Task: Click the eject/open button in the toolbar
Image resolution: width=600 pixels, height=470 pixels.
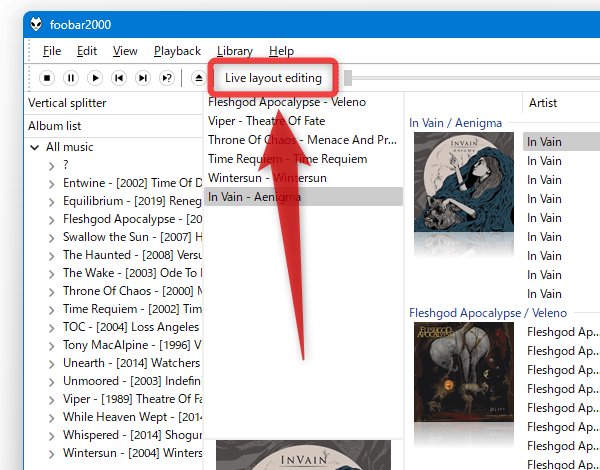Action: click(198, 78)
